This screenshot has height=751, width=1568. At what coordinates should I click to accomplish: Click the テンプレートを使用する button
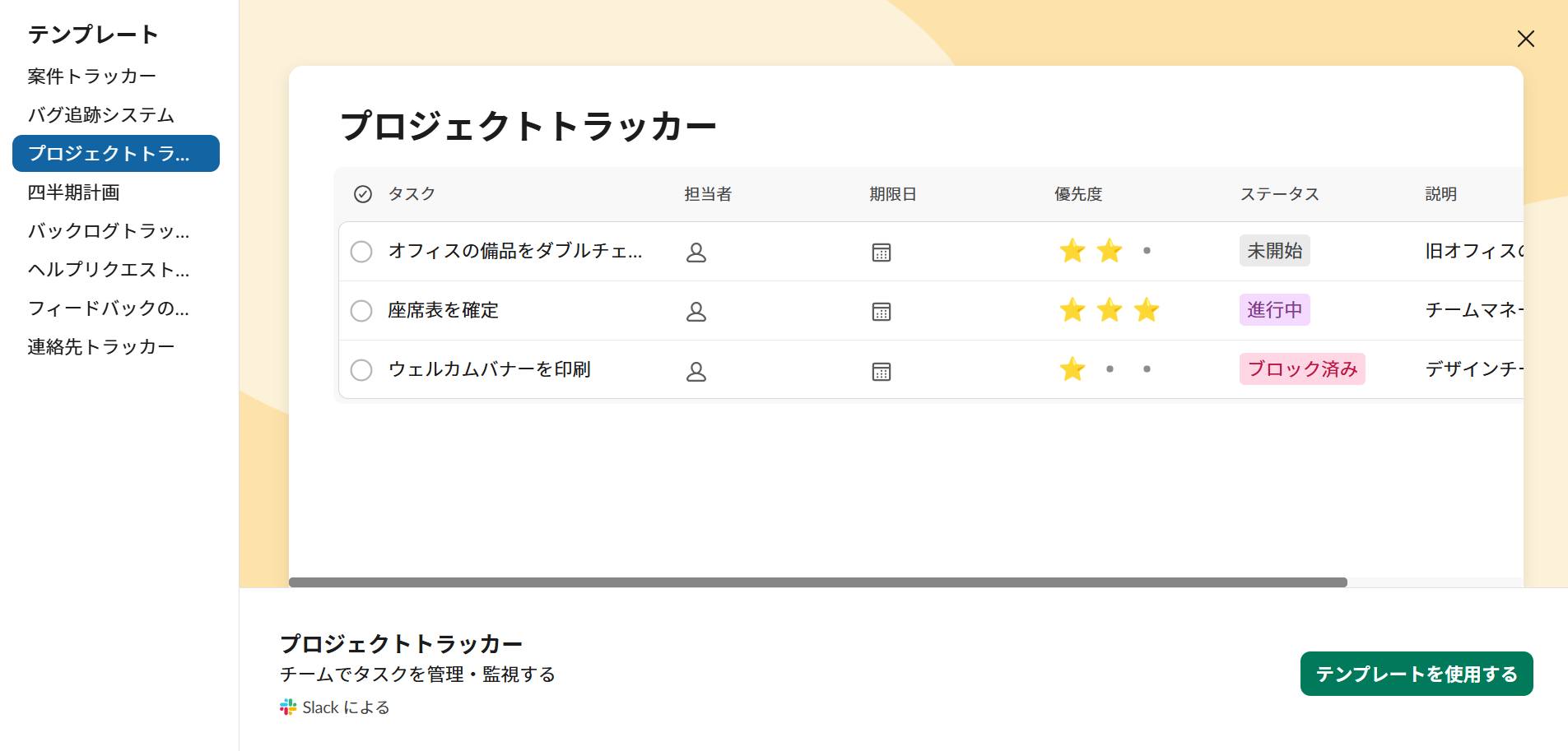tap(1416, 674)
